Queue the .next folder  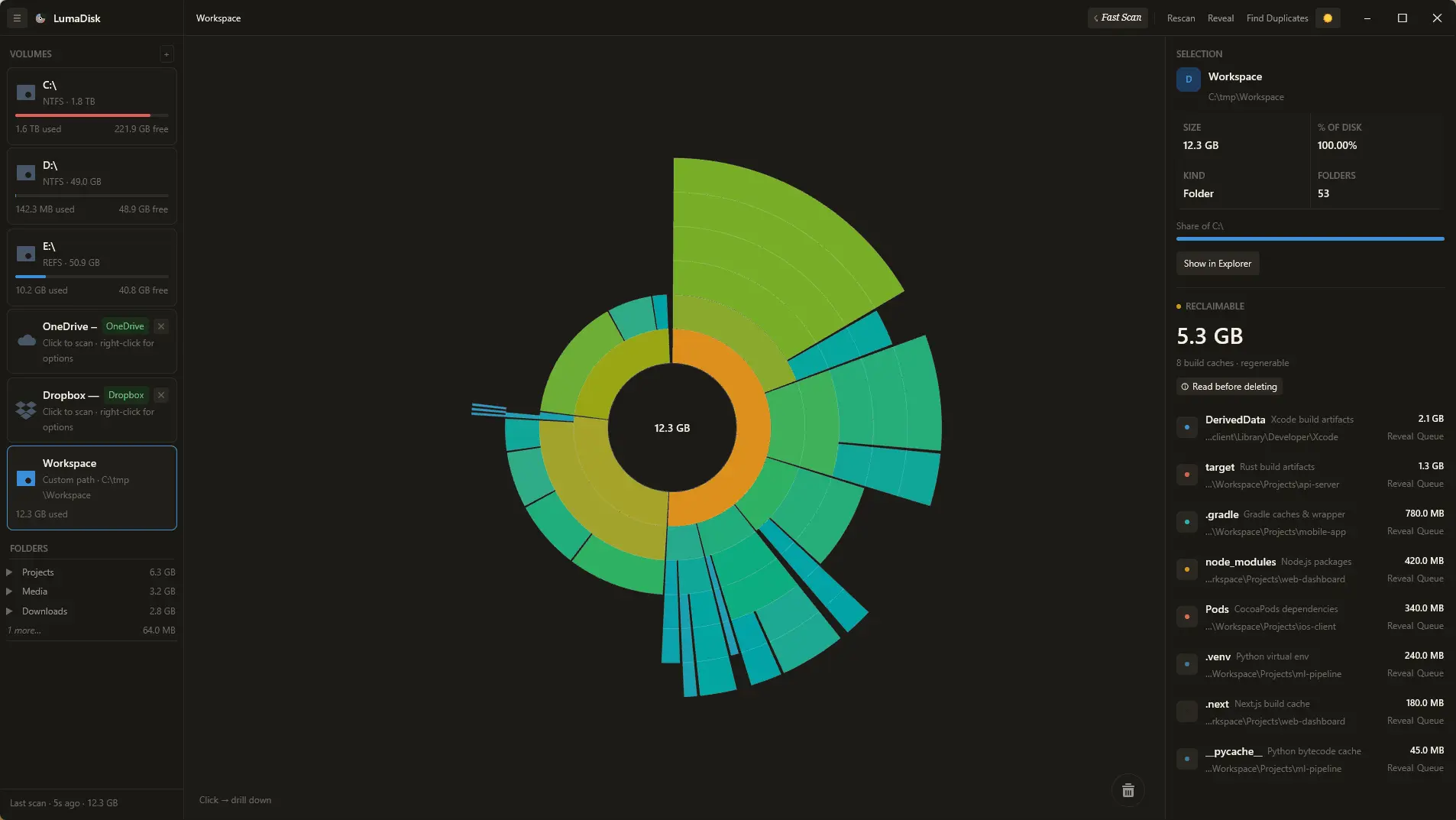click(1430, 721)
